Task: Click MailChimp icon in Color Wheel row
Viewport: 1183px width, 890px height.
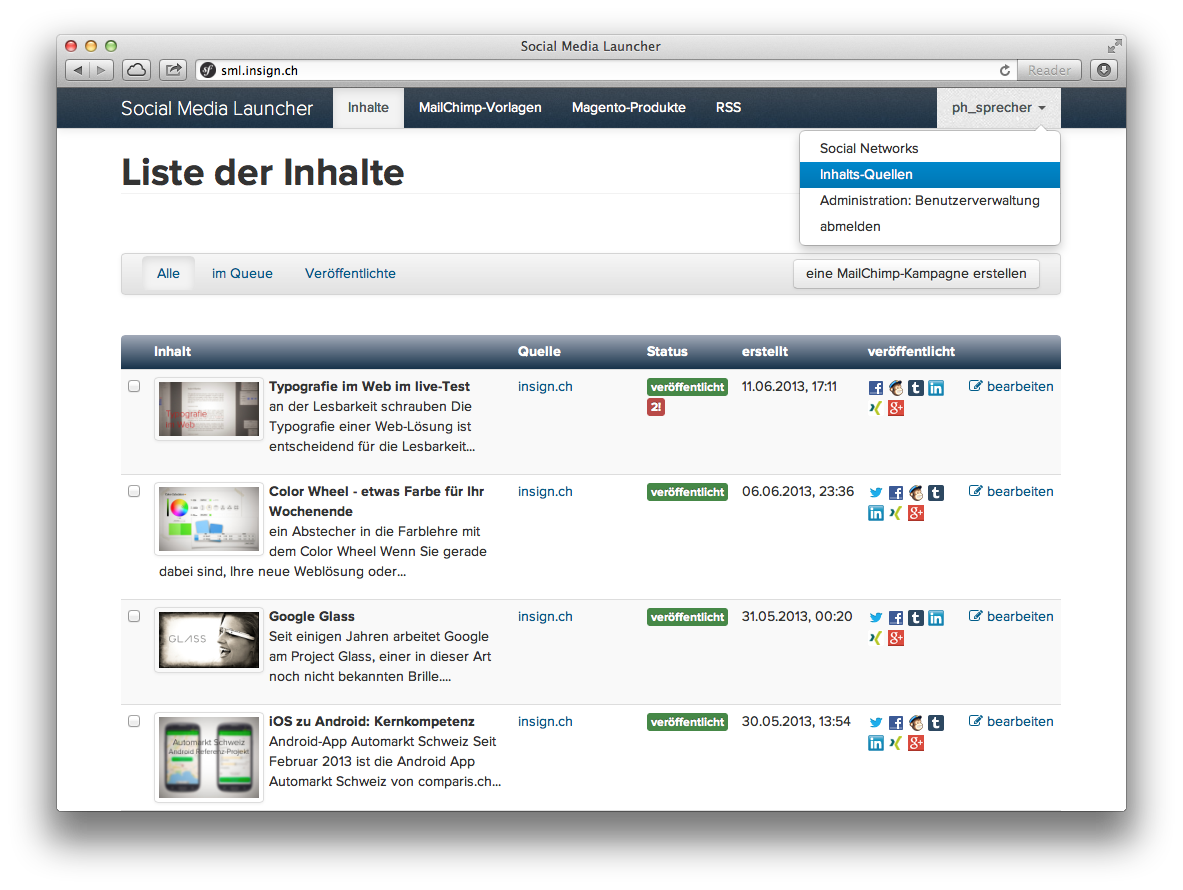Action: coord(916,493)
